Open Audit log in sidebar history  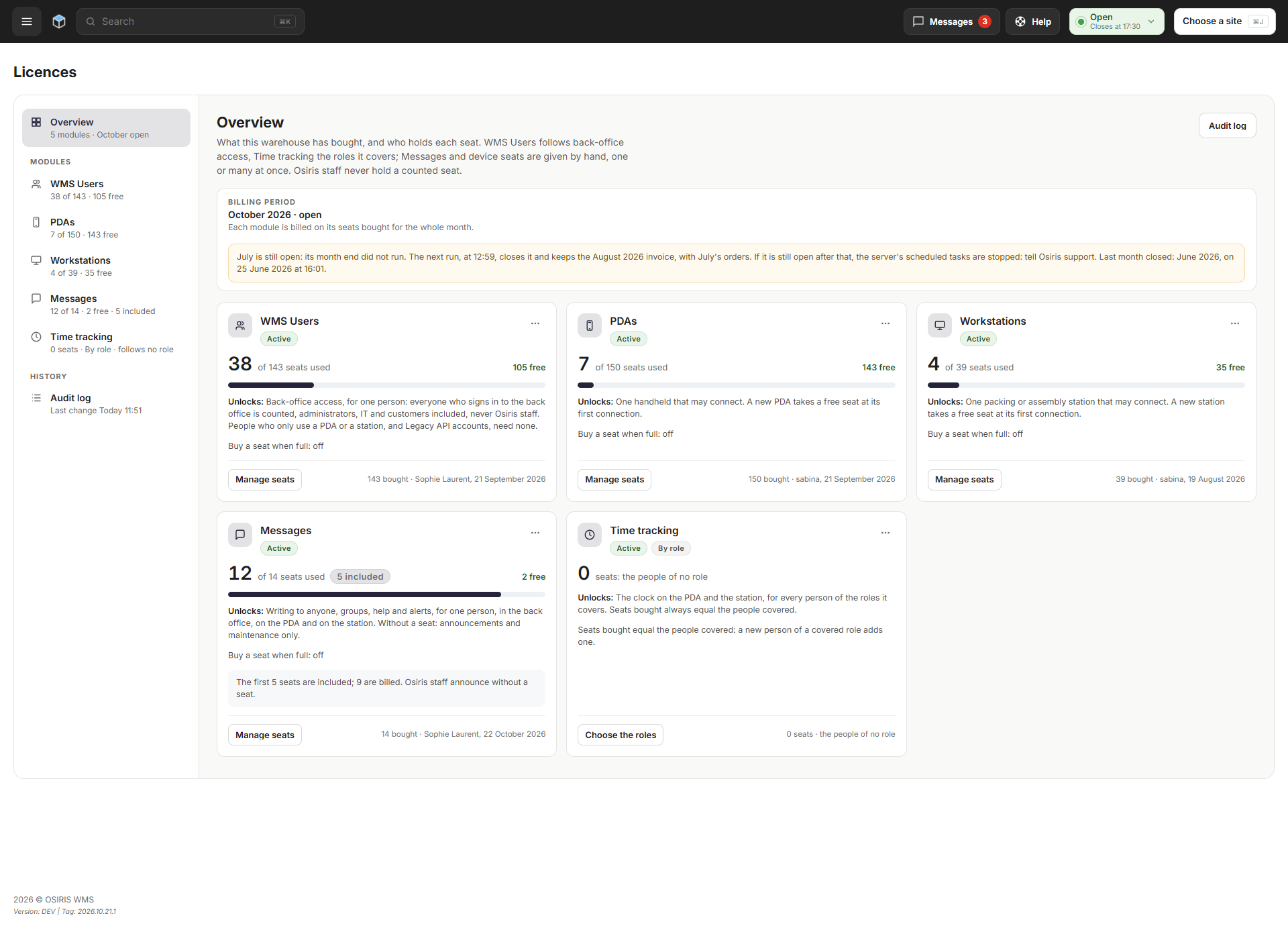[106, 403]
